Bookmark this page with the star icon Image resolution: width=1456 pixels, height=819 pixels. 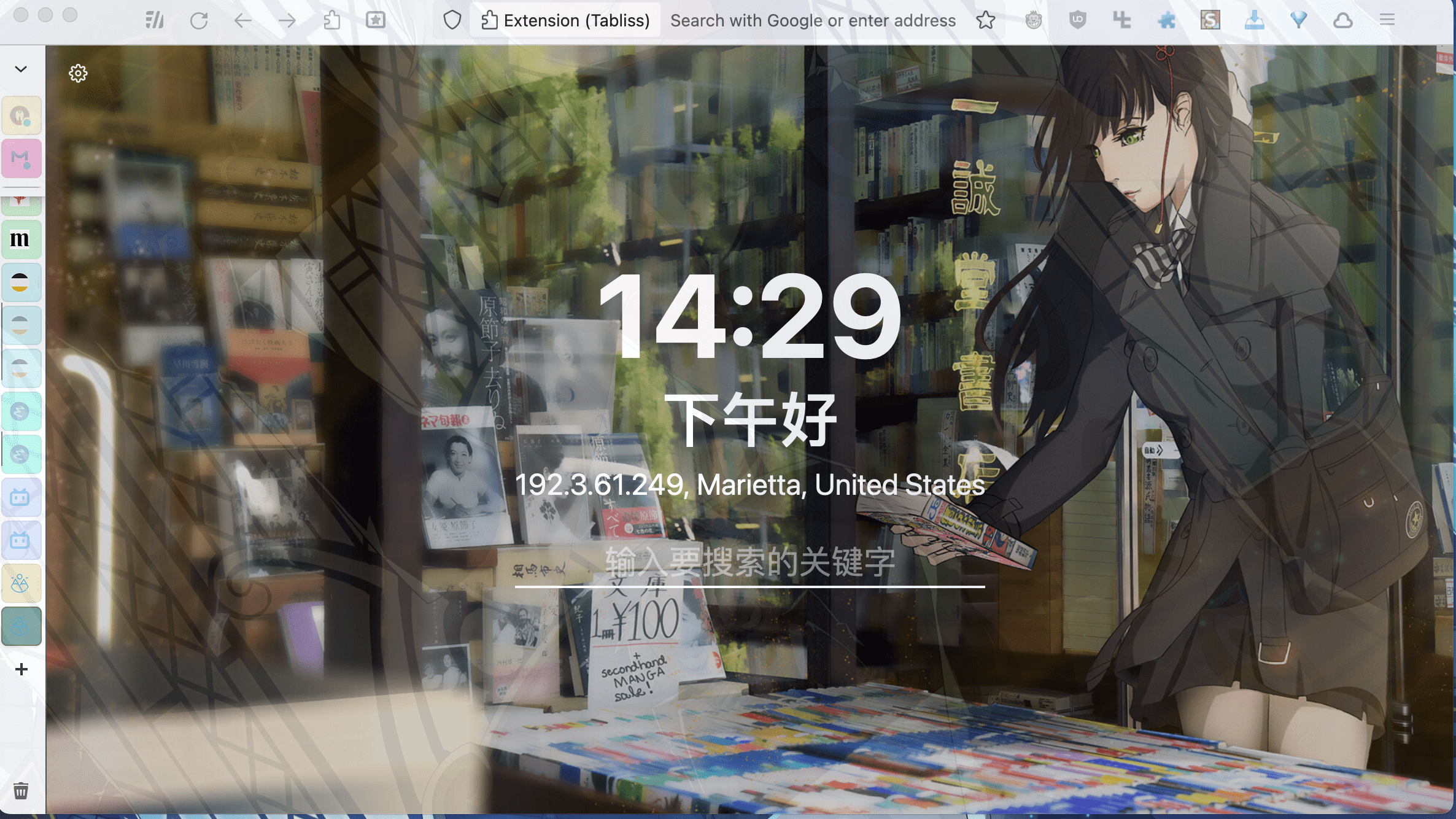986,20
